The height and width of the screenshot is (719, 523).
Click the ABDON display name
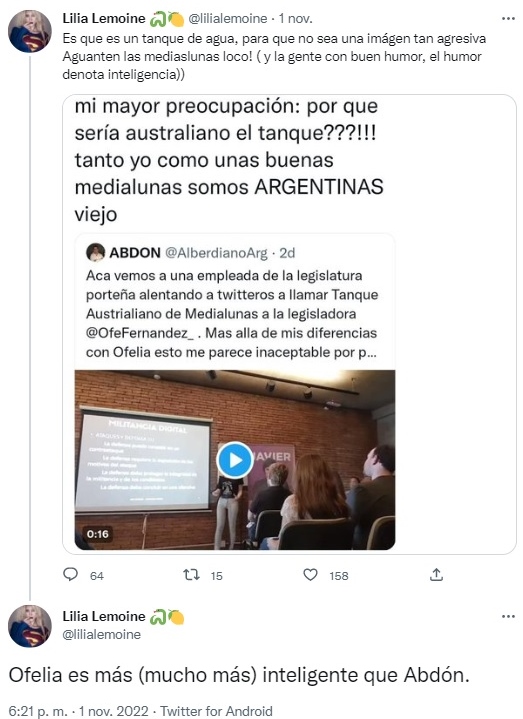[135, 253]
